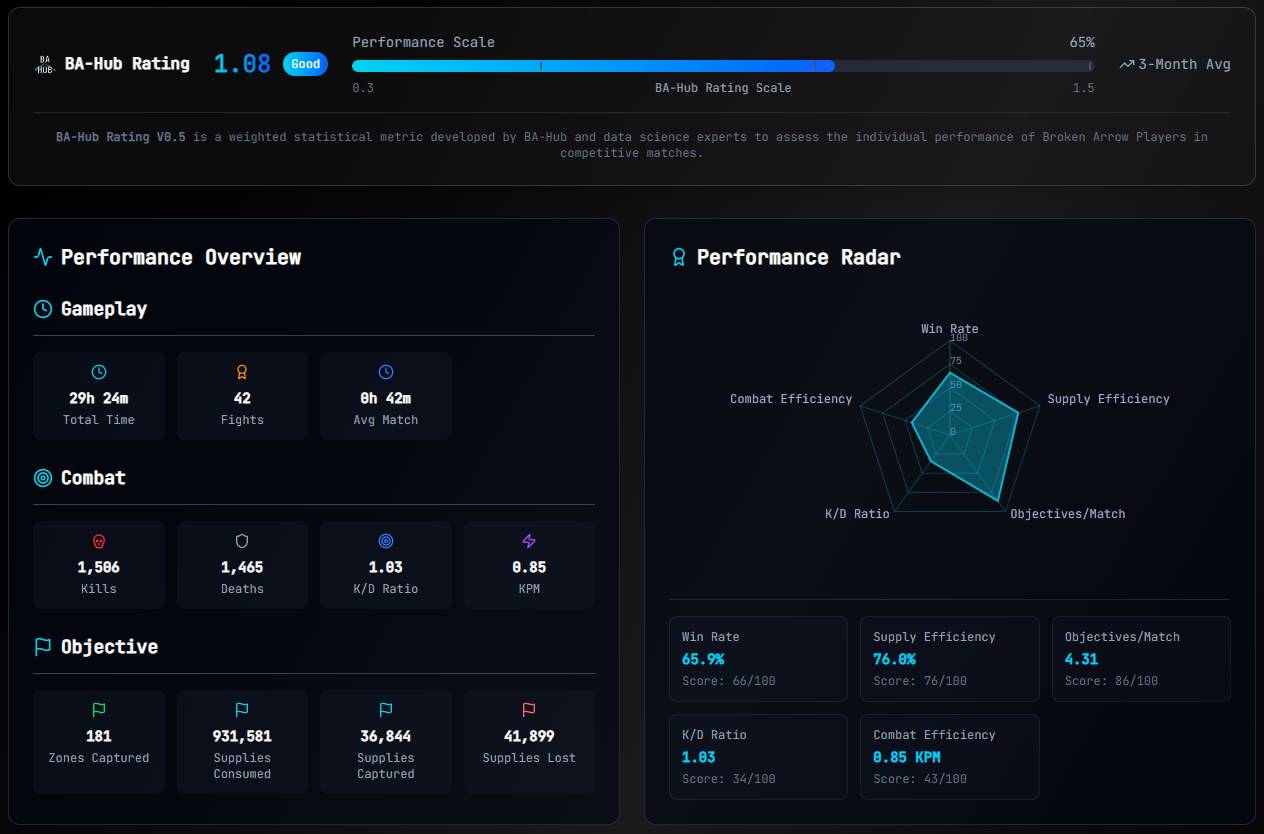Click the "BA-Hub Rating" title text
Screen dimensions: 1264x834
coord(127,64)
